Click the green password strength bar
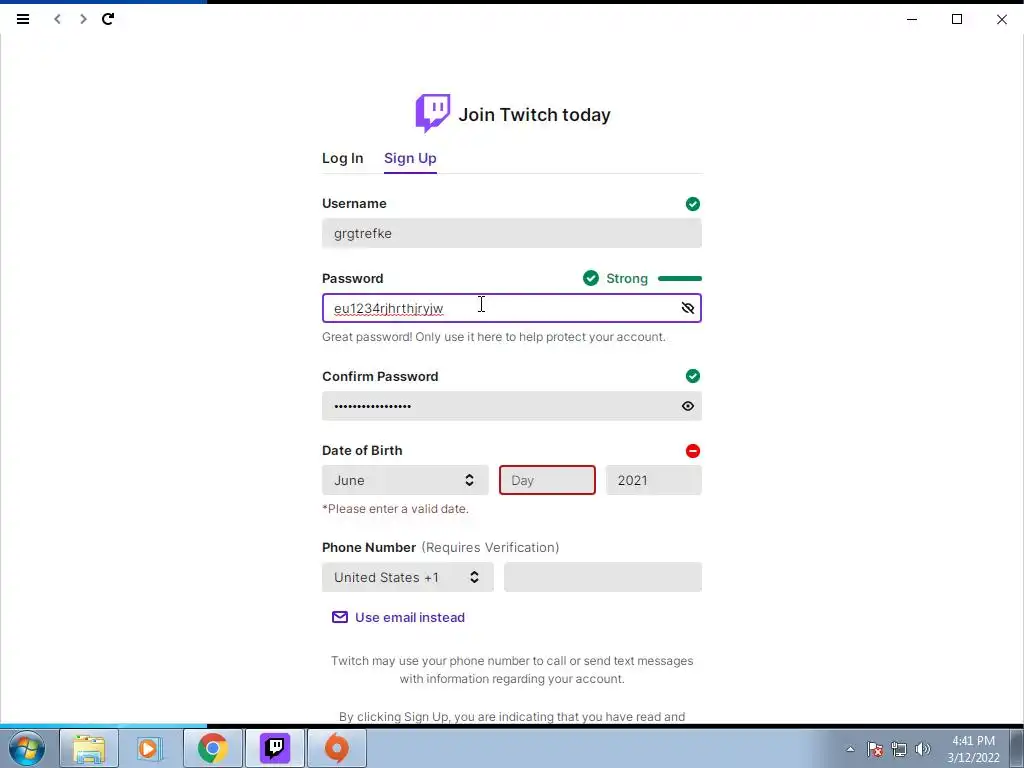The image size is (1024, 768). pos(680,278)
